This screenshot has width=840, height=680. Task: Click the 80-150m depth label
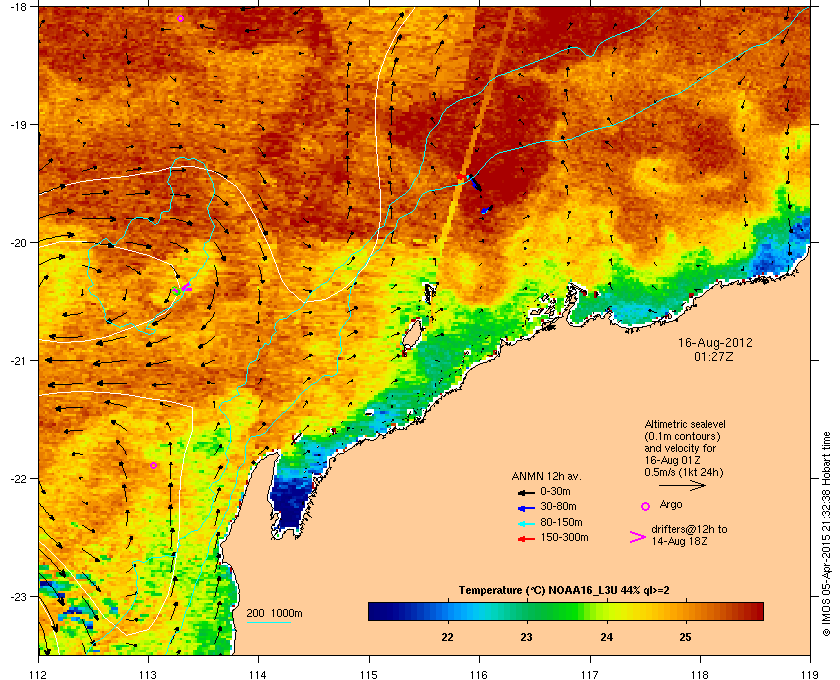tap(561, 522)
